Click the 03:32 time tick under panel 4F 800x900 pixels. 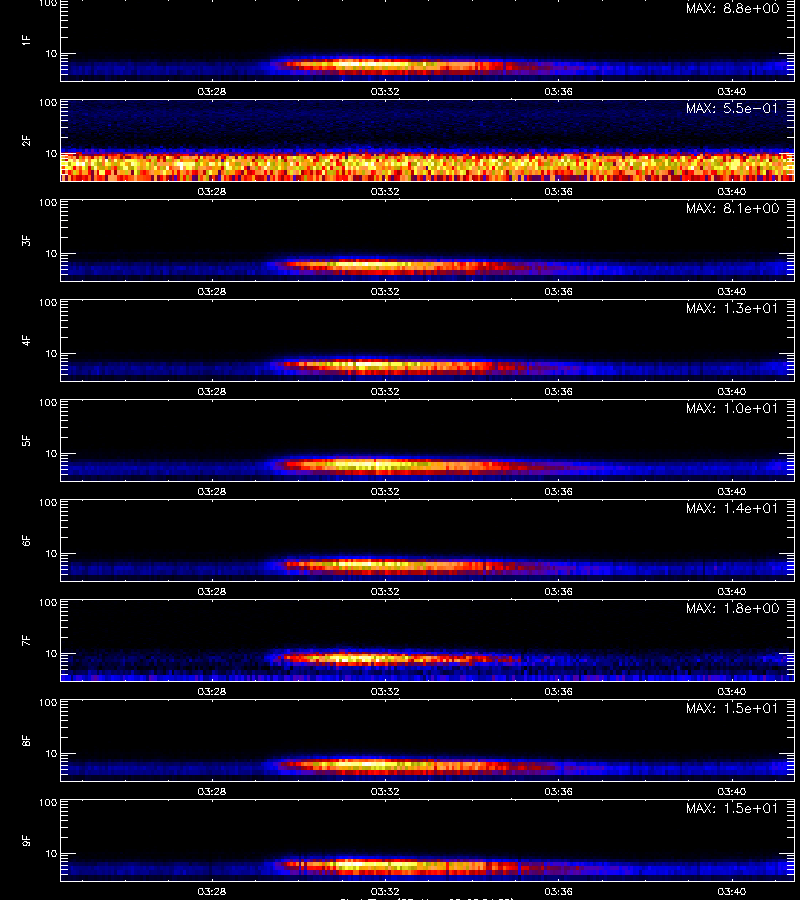385,391
